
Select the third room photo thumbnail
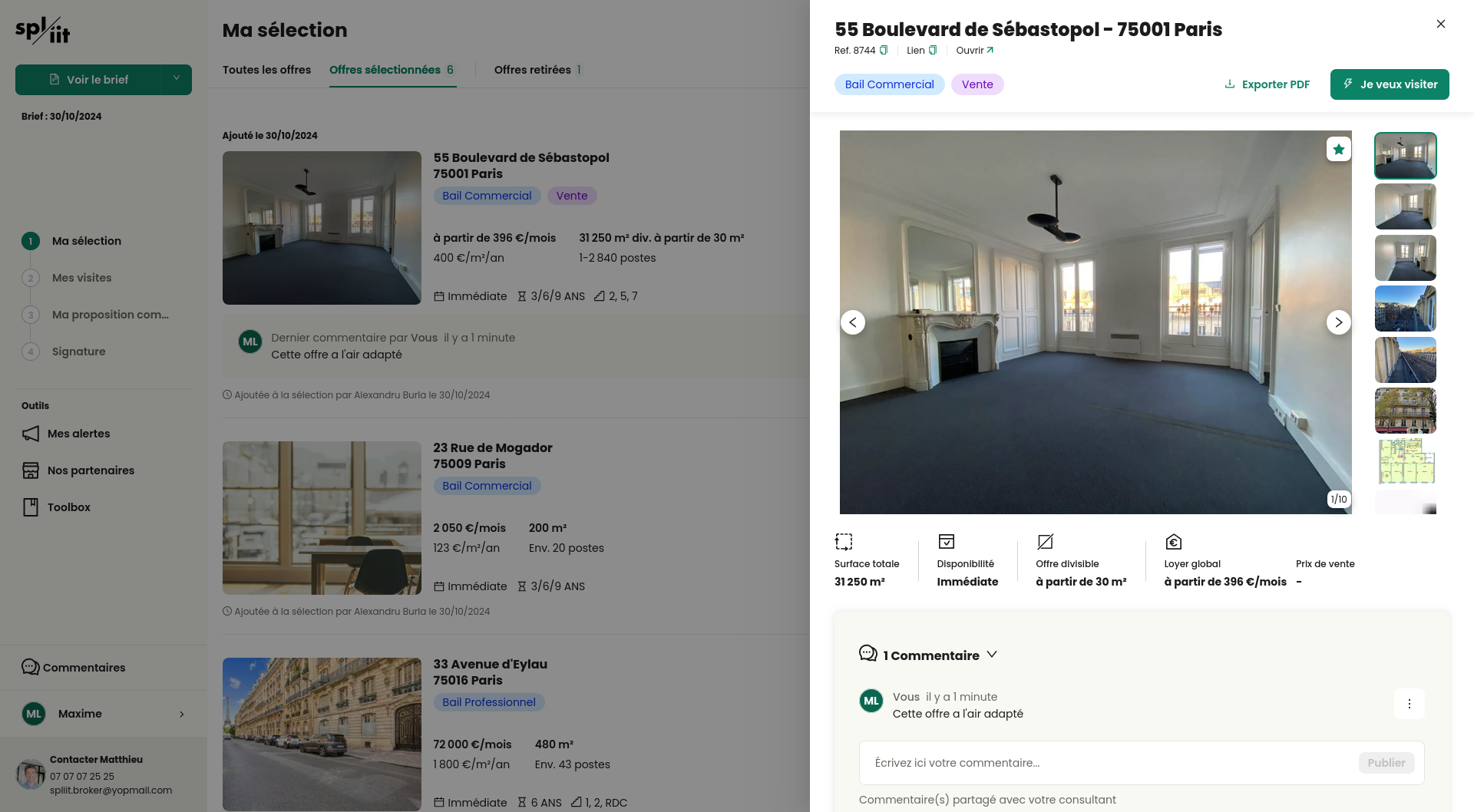coord(1405,258)
